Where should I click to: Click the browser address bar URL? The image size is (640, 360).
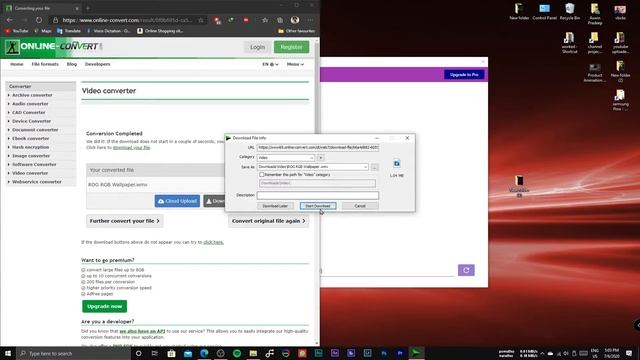127,20
